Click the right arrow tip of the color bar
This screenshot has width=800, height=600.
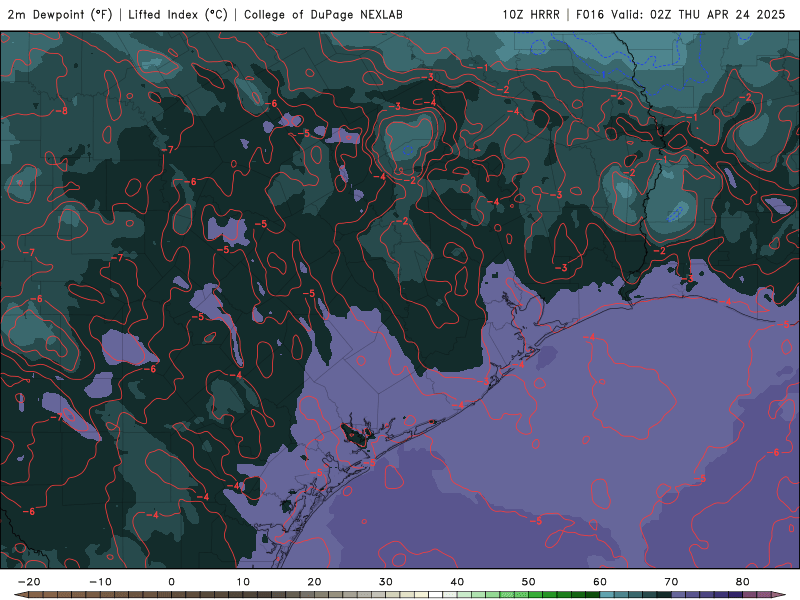coord(780,595)
